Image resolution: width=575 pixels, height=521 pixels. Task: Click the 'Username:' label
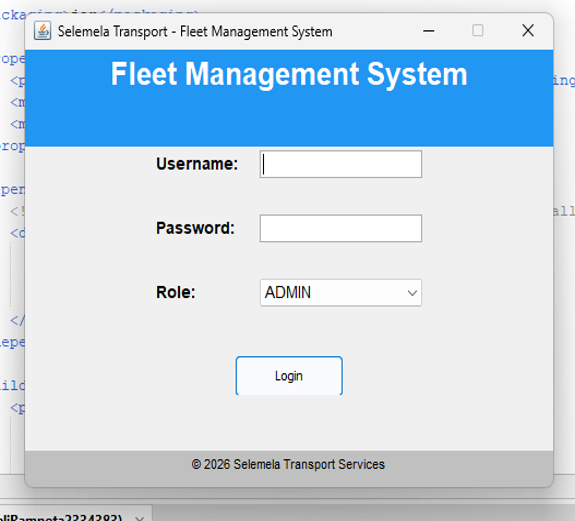(x=197, y=164)
